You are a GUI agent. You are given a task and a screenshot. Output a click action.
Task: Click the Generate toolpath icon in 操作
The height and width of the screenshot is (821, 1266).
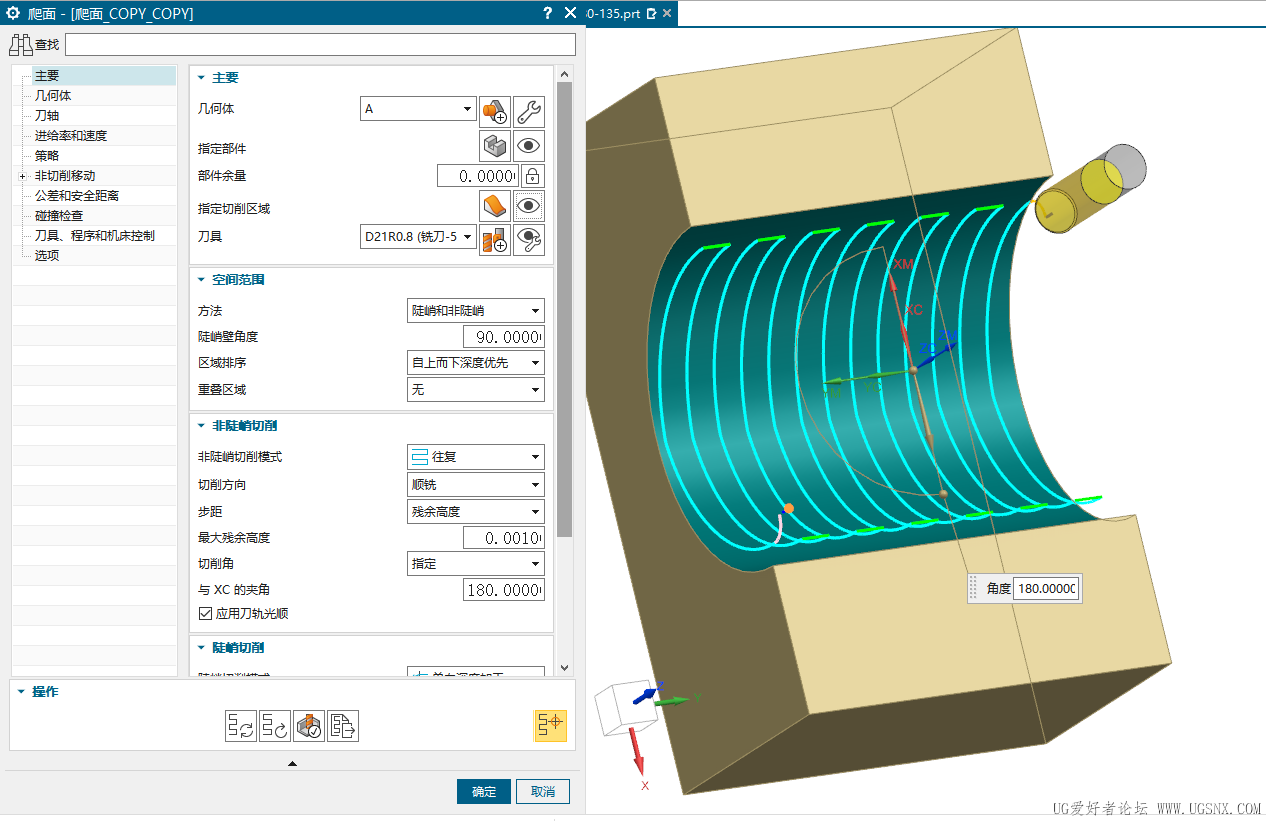[x=240, y=726]
